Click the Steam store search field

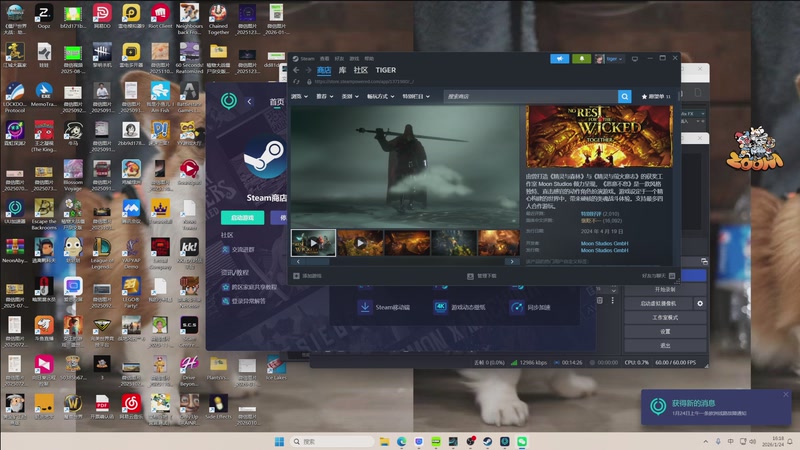pyautogui.click(x=531, y=96)
